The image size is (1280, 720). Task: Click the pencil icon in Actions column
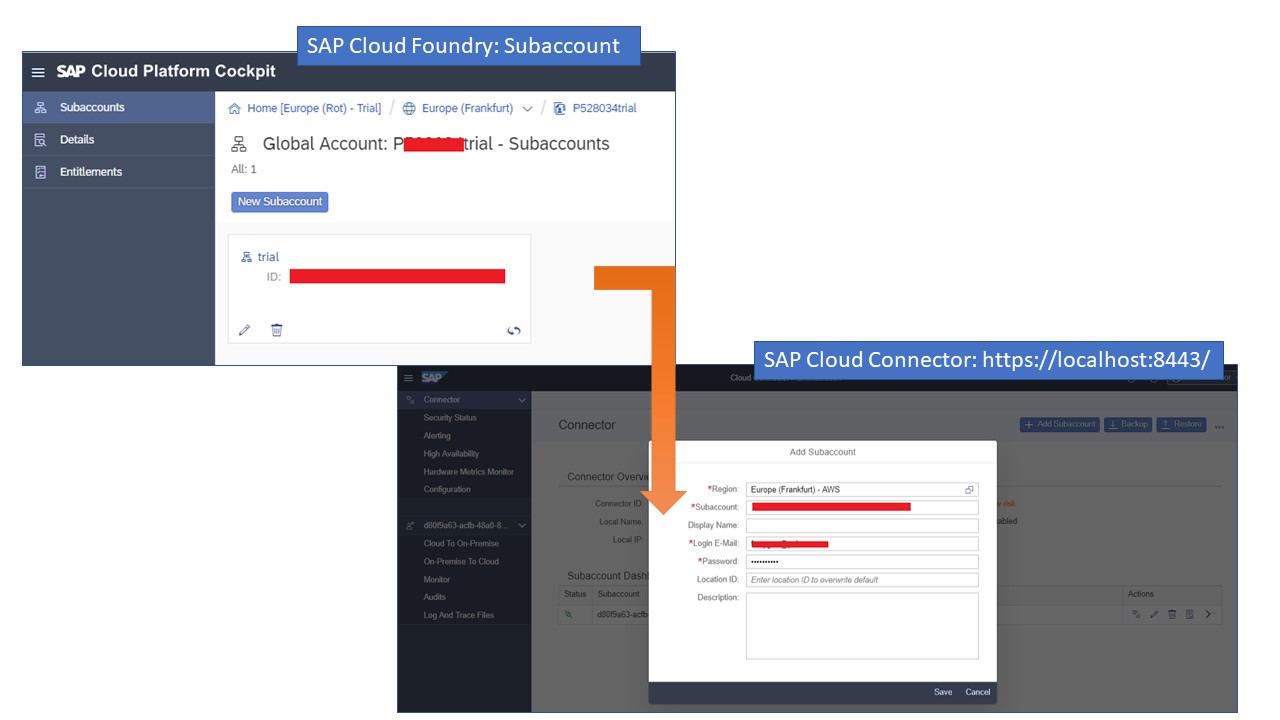(x=1154, y=615)
